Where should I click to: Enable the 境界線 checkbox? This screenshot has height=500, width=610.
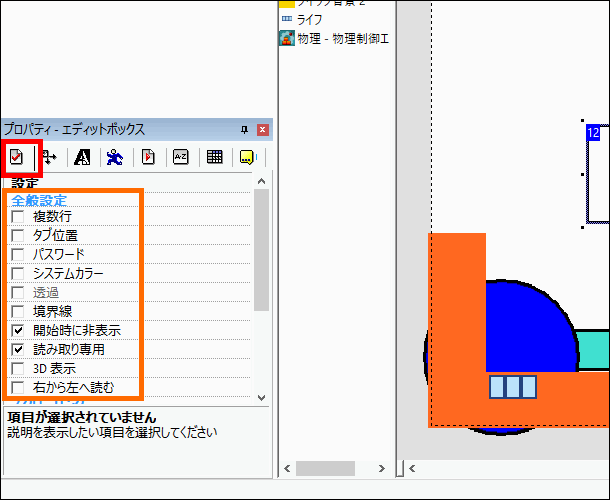click(x=18, y=312)
